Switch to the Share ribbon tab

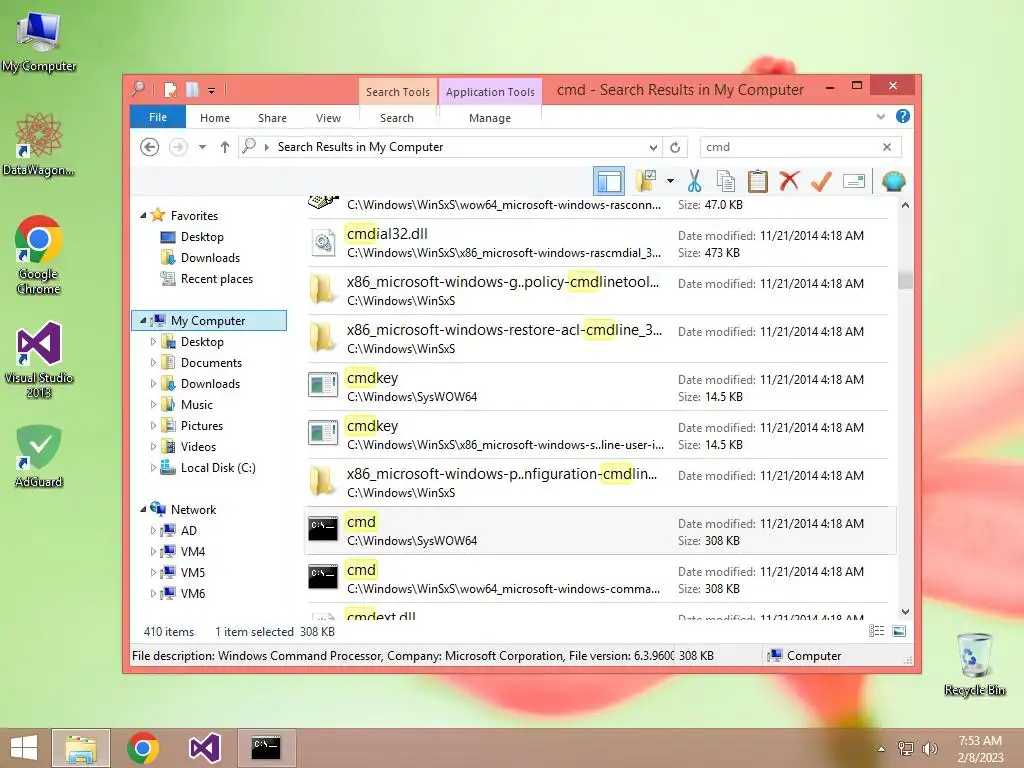272,118
